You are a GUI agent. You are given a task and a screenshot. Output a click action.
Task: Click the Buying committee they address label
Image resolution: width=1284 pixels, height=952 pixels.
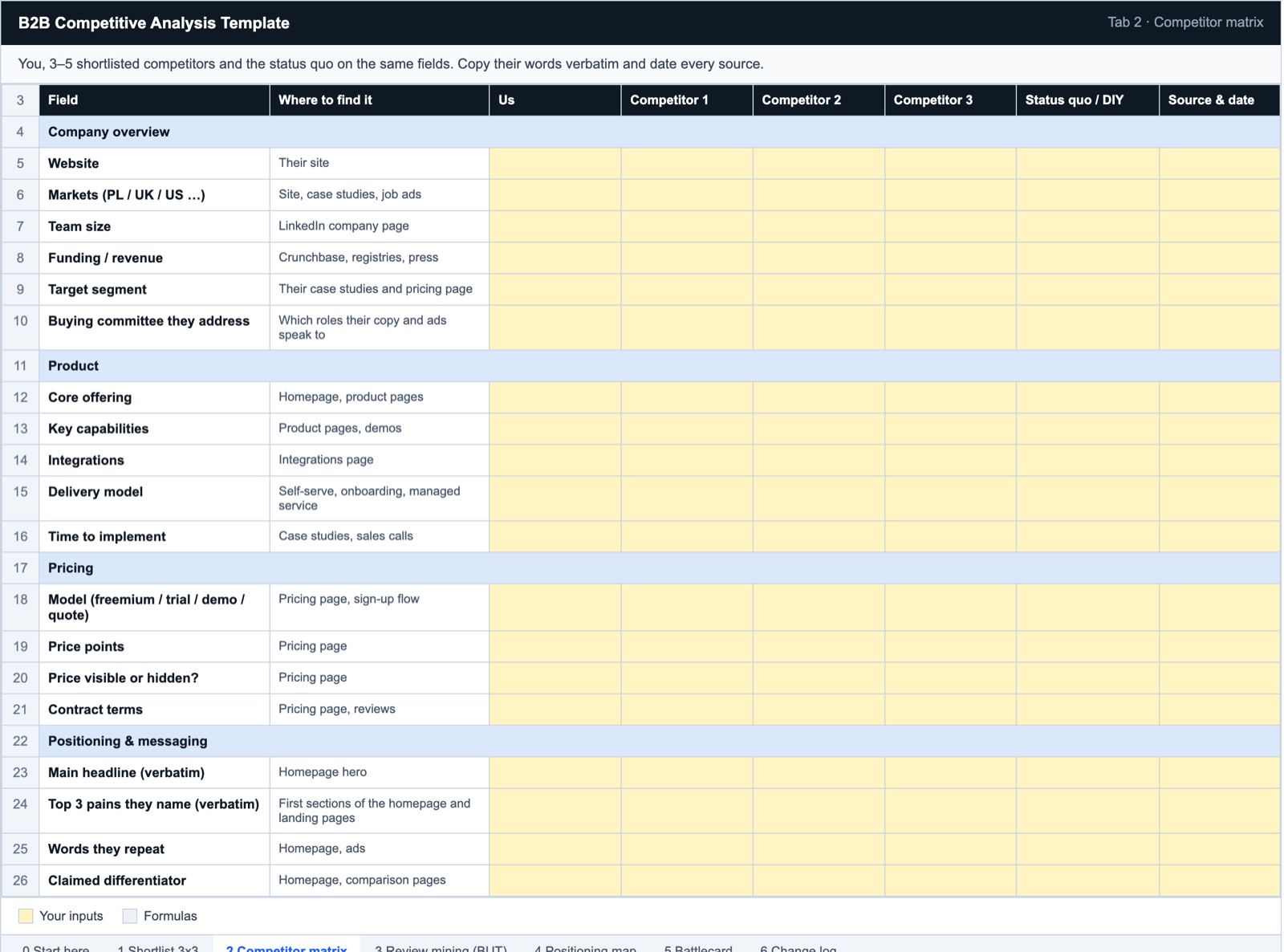click(148, 321)
